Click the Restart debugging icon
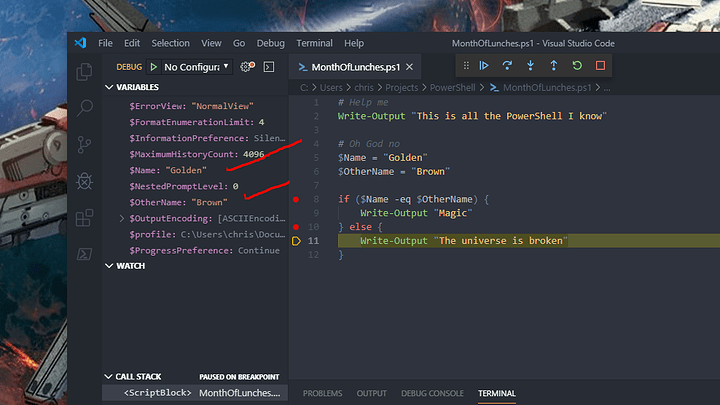The image size is (720, 405). point(577,66)
